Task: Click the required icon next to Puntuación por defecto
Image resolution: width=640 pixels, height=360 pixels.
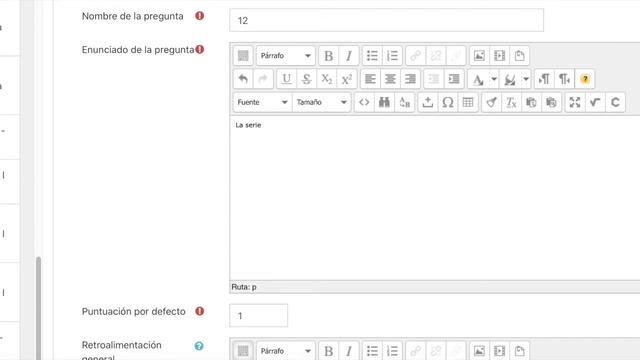Action: point(200,311)
